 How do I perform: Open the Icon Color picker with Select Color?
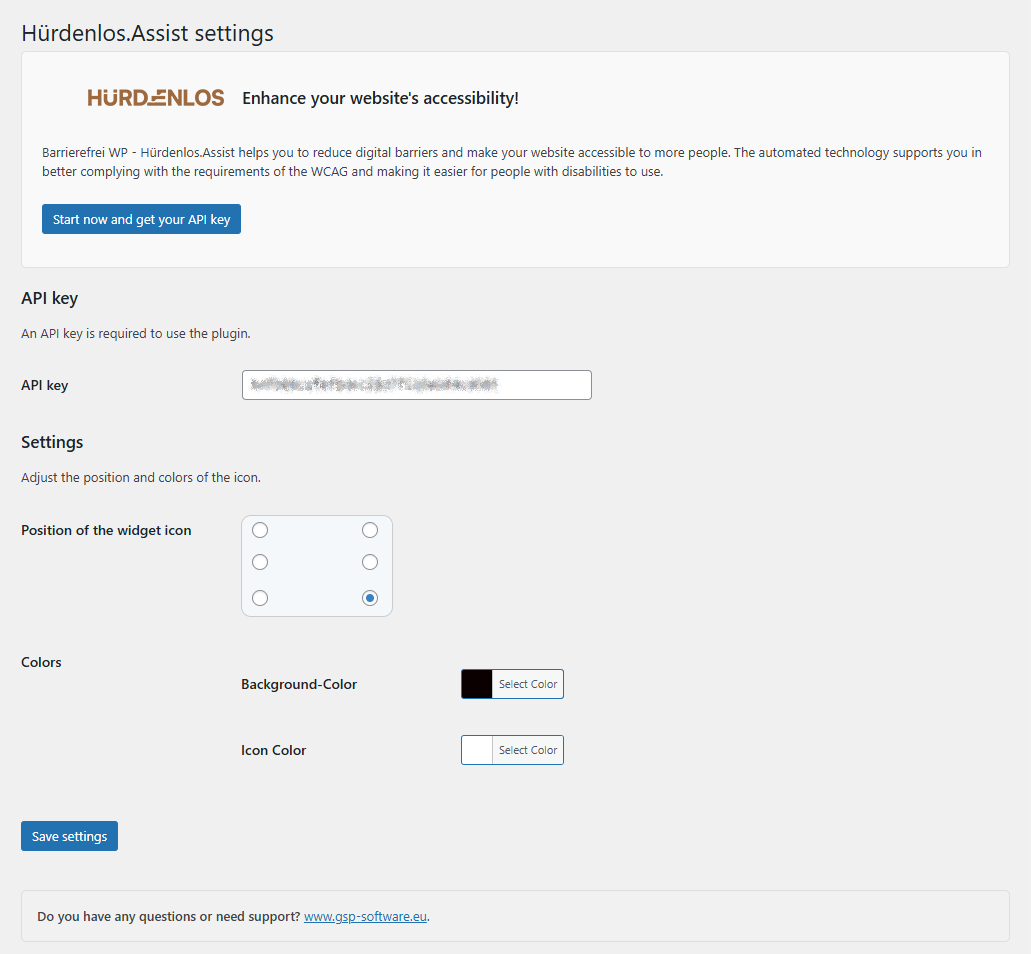(x=527, y=749)
